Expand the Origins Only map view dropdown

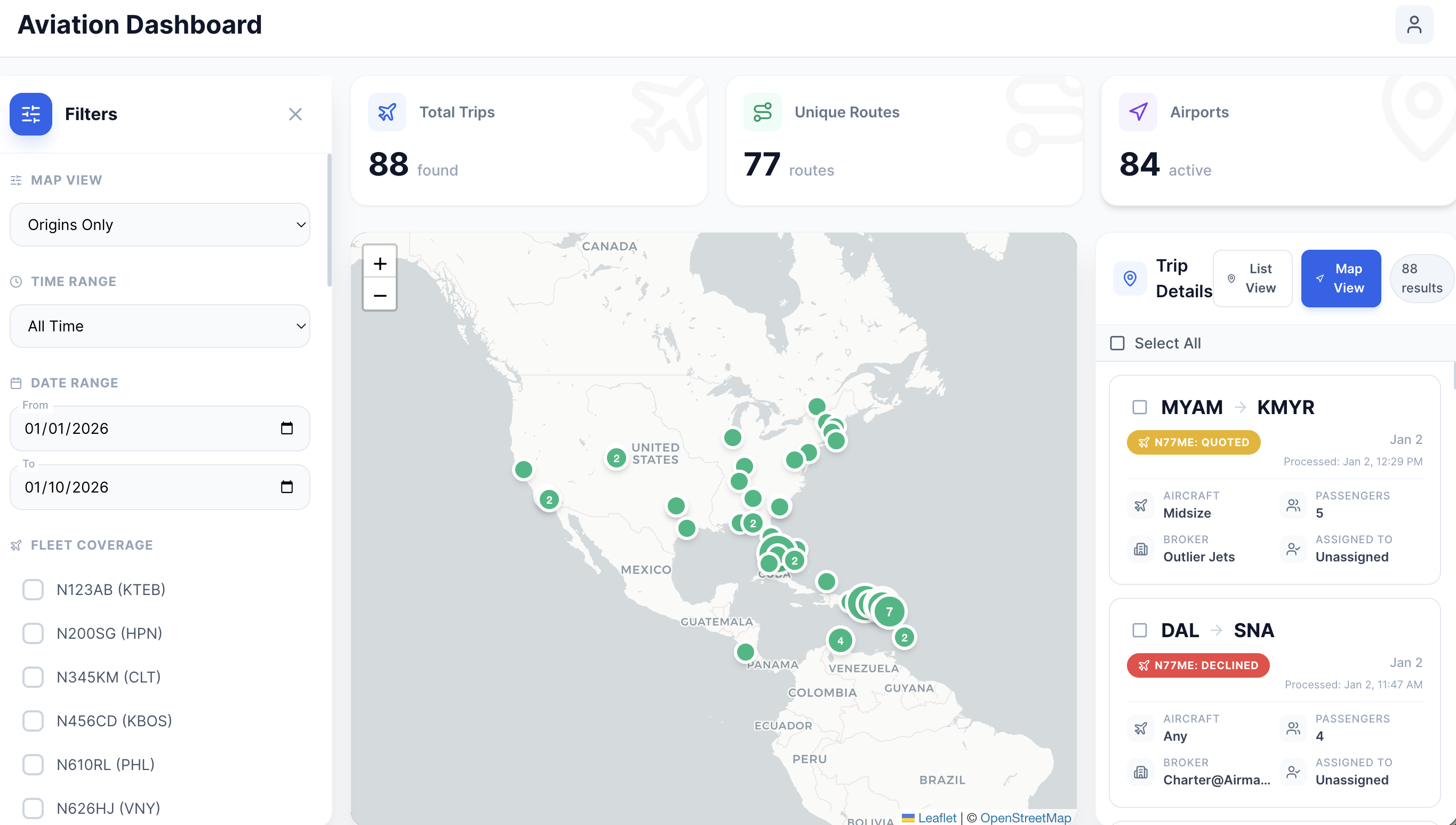point(159,224)
